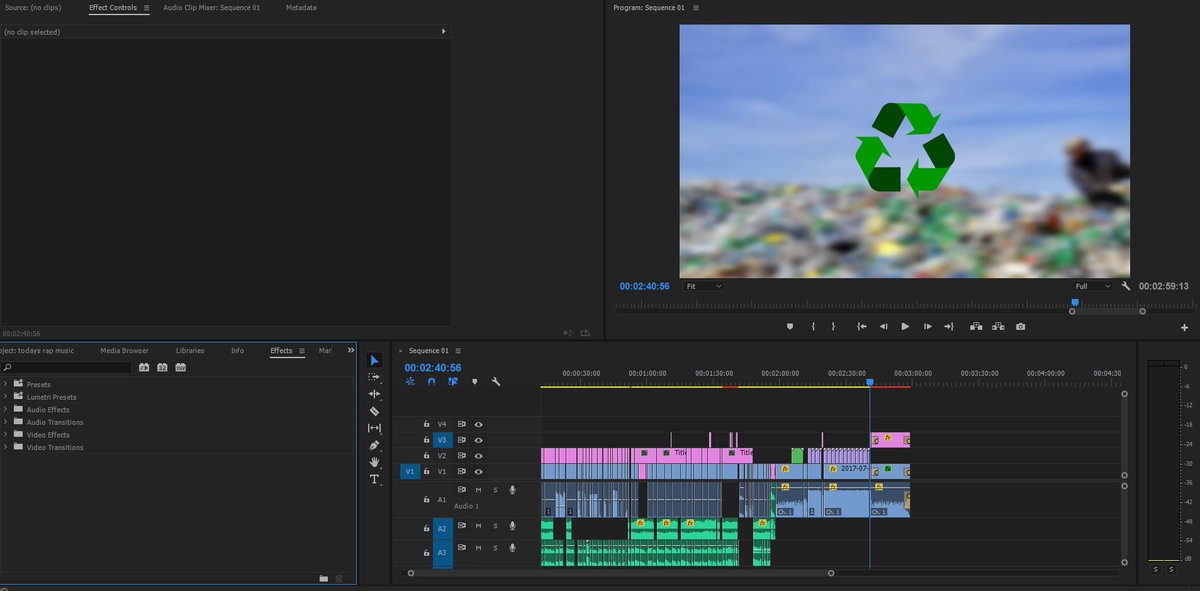Click the Export Frame camera icon
Viewport: 1200px width, 591px height.
click(x=1020, y=326)
